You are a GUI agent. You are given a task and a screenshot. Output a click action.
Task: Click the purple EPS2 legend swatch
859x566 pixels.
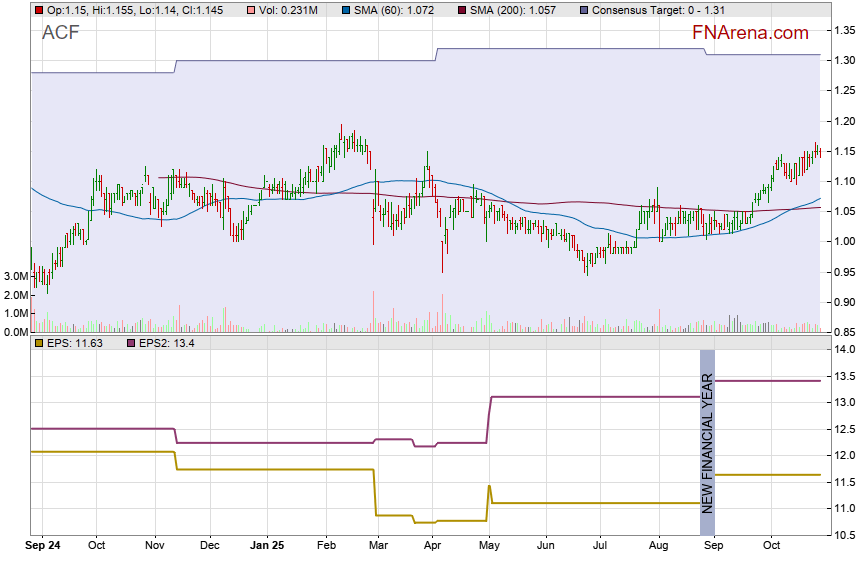tap(129, 343)
